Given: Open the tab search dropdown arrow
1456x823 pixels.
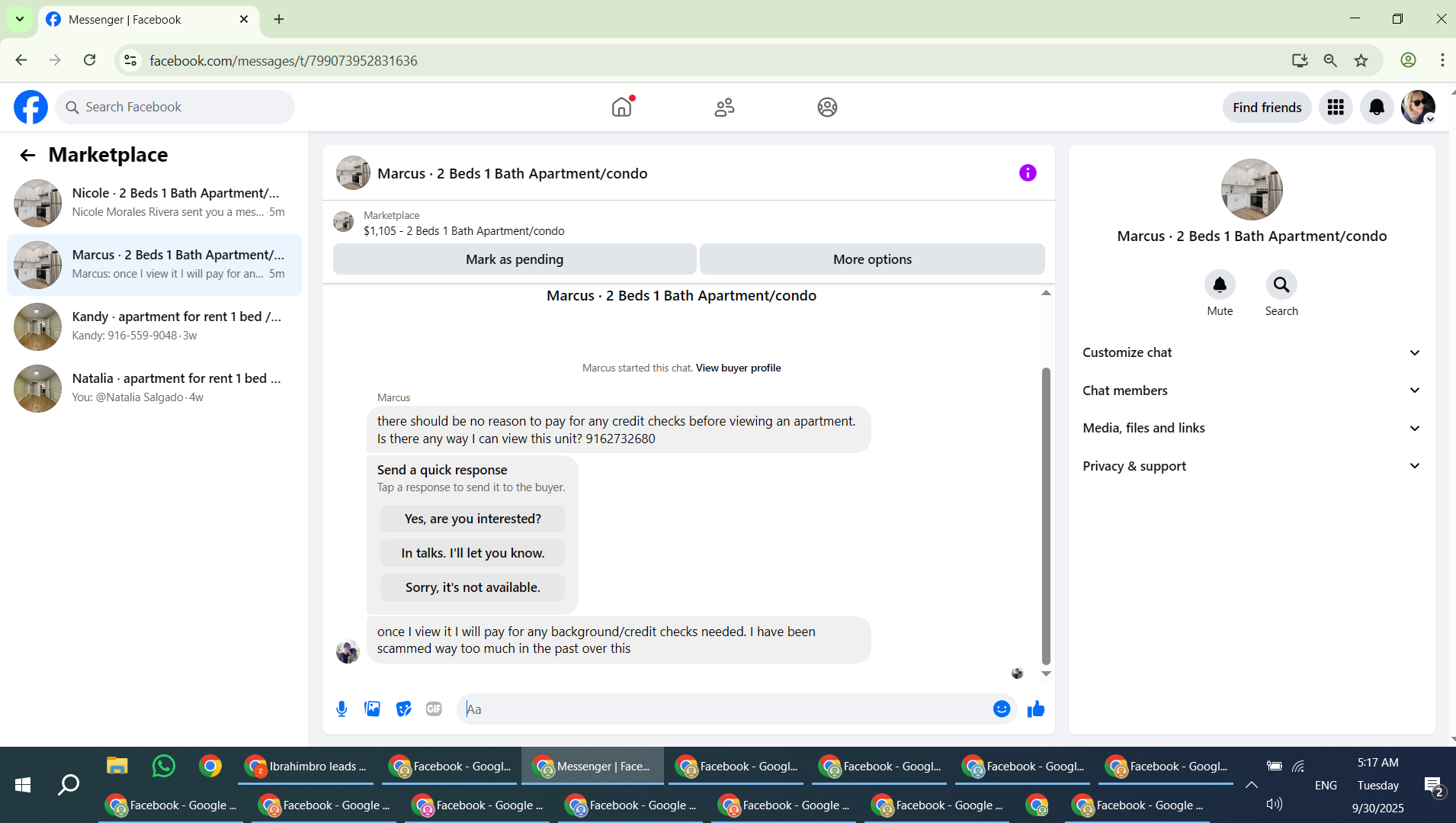Looking at the screenshot, I should tap(20, 19).
